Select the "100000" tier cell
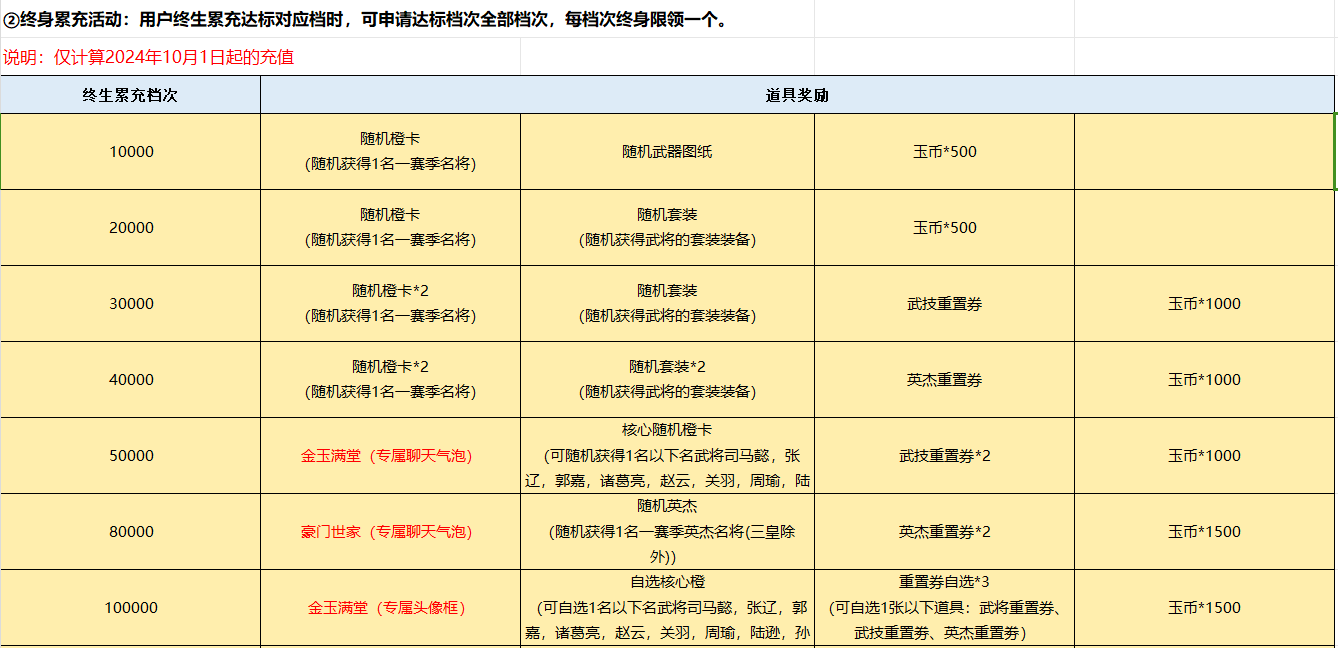 (130, 608)
